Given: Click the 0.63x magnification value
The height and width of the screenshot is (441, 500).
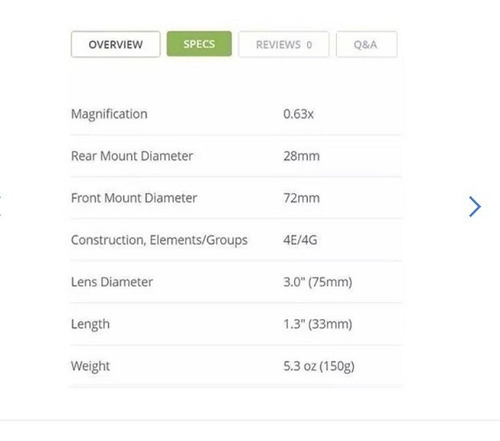Looking at the screenshot, I should click(298, 114).
